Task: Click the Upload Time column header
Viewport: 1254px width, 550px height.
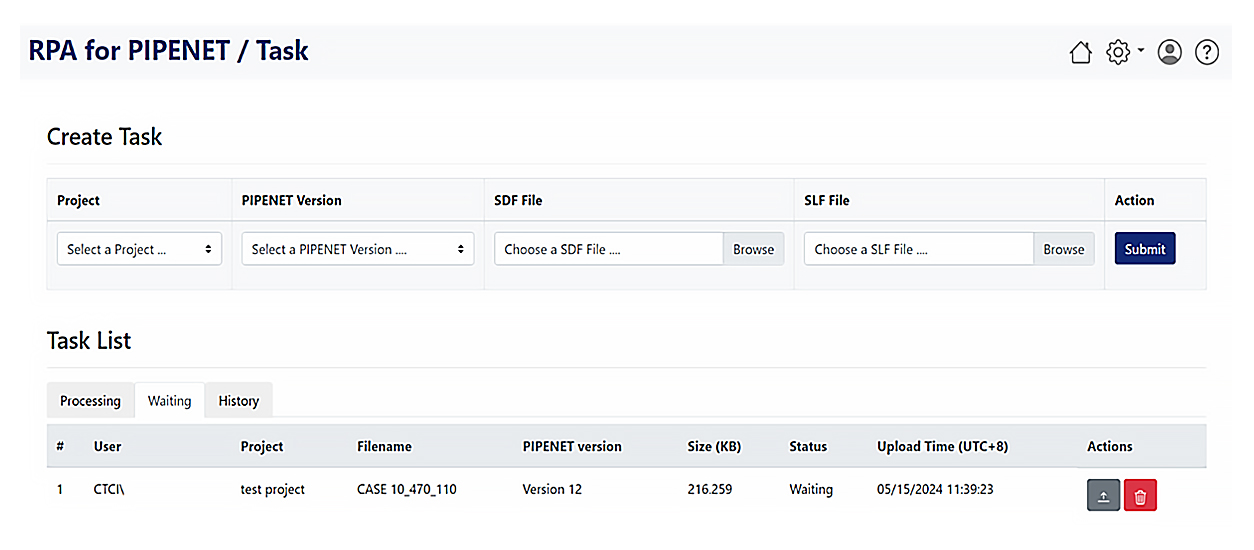Action: 949,446
